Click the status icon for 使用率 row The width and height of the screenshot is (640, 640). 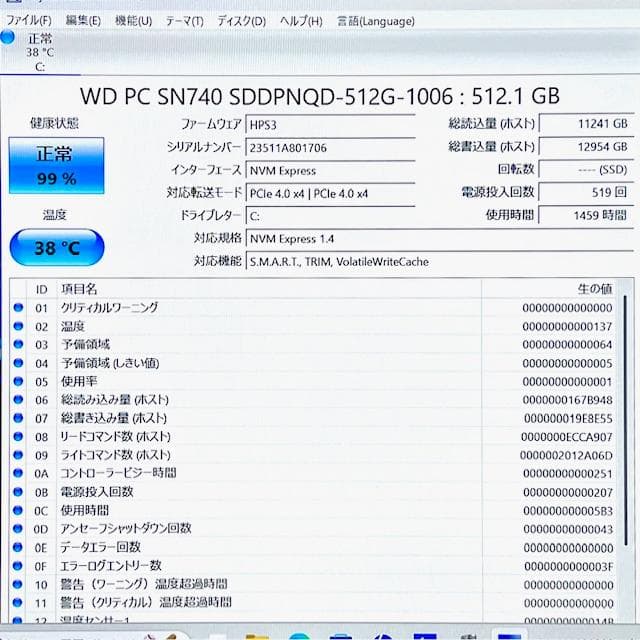pyautogui.click(x=18, y=381)
